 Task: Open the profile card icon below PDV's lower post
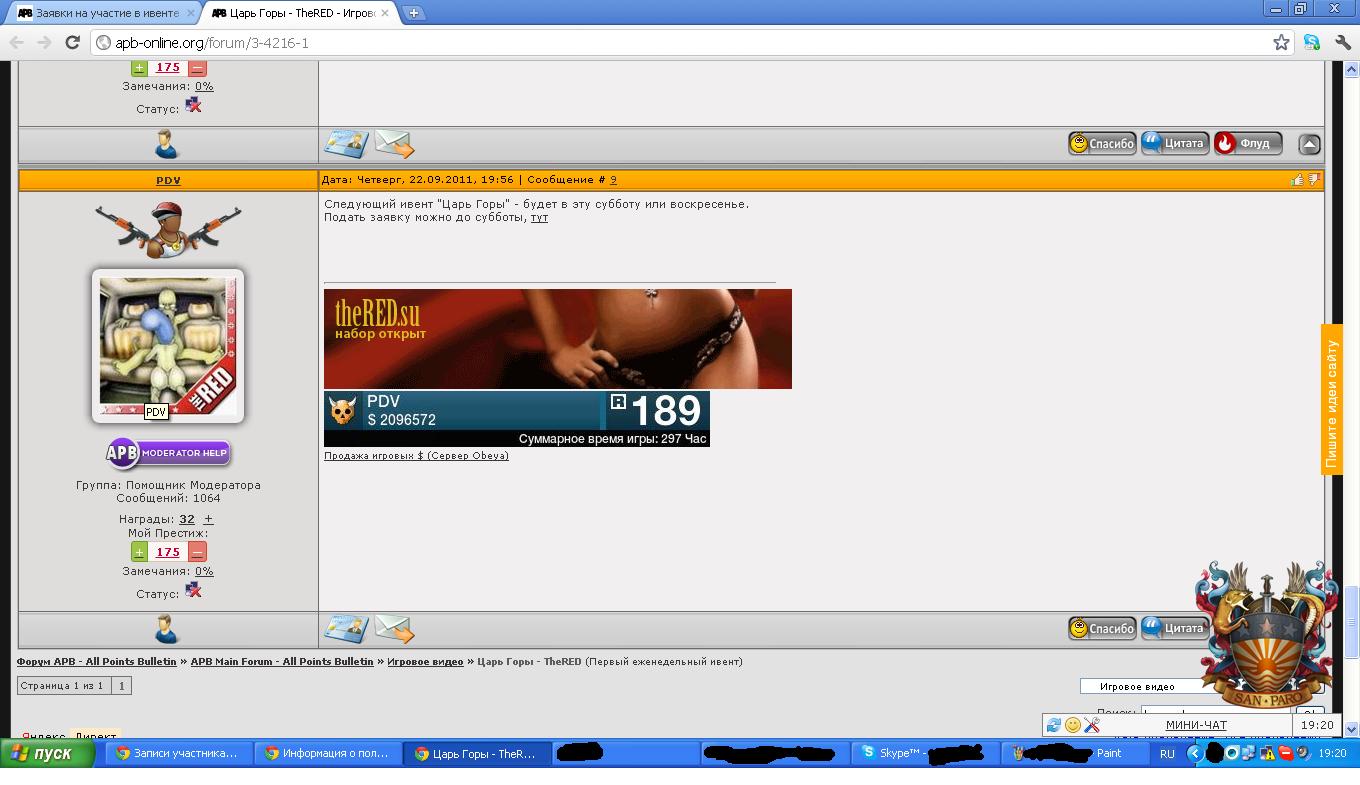coord(346,629)
